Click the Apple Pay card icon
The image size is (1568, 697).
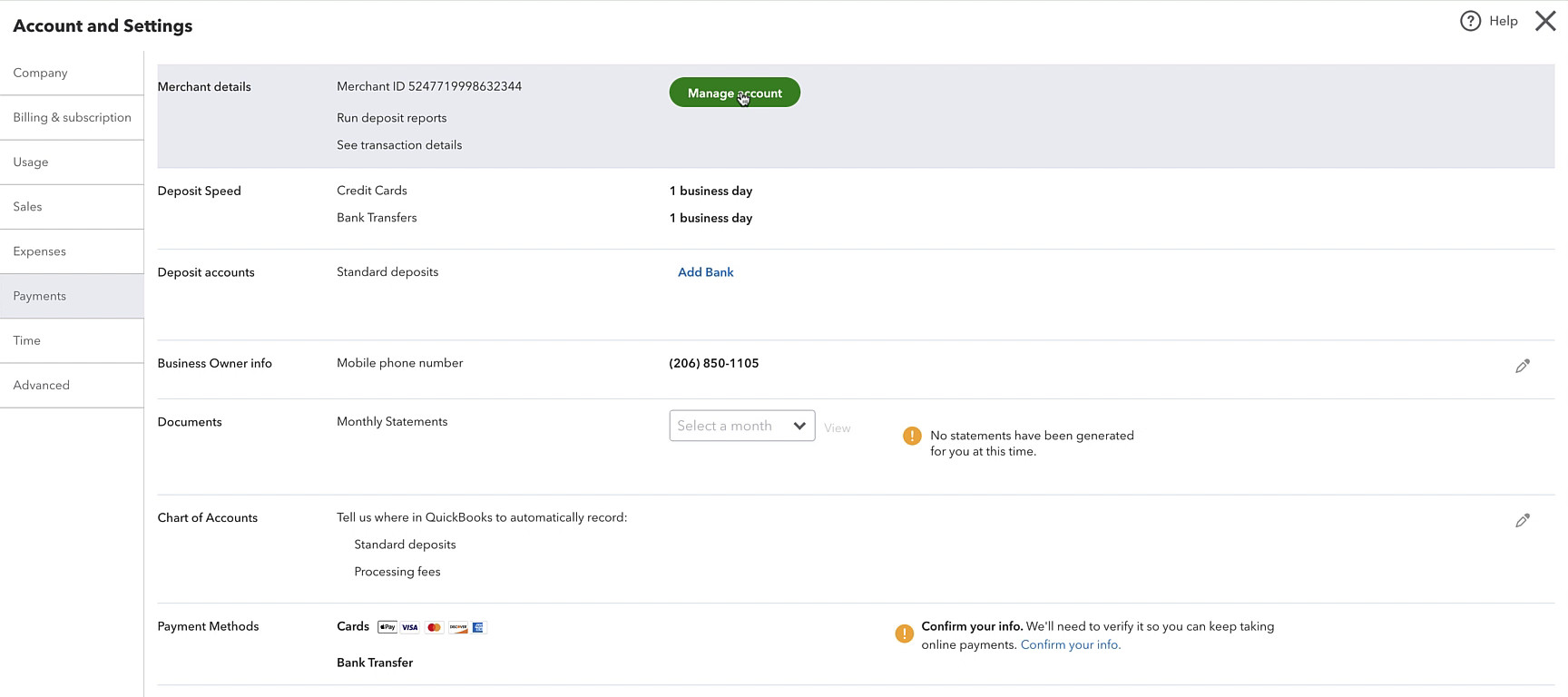[387, 627]
